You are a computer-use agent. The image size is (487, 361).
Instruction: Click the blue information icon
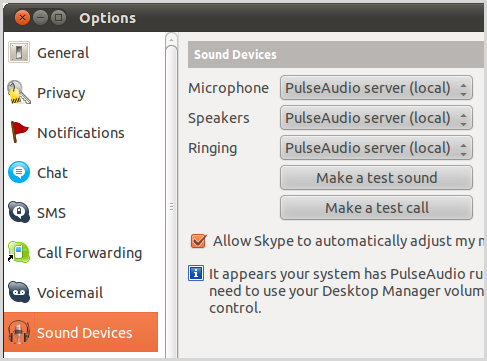tap(196, 273)
